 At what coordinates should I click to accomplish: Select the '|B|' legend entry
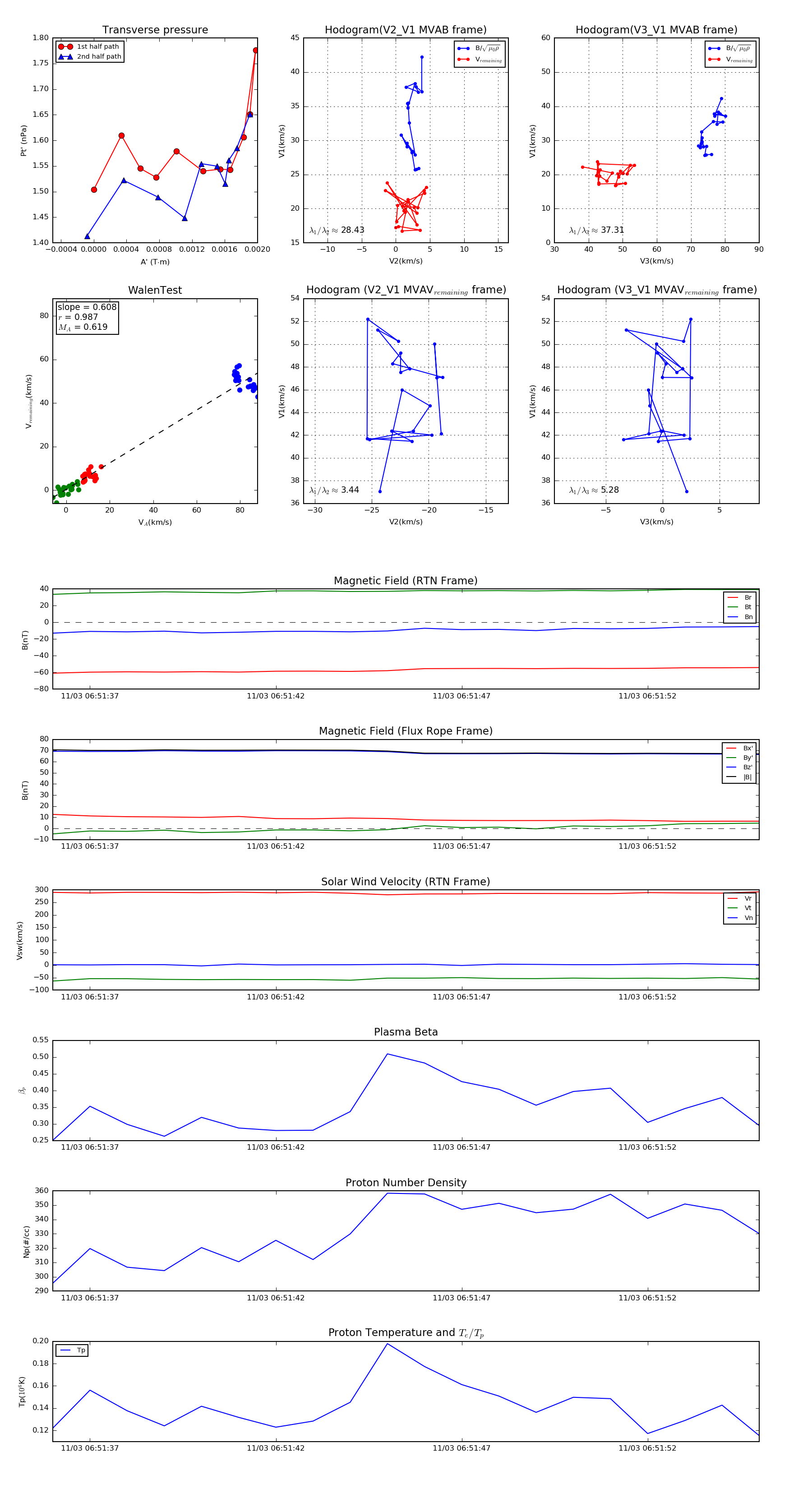(x=739, y=777)
